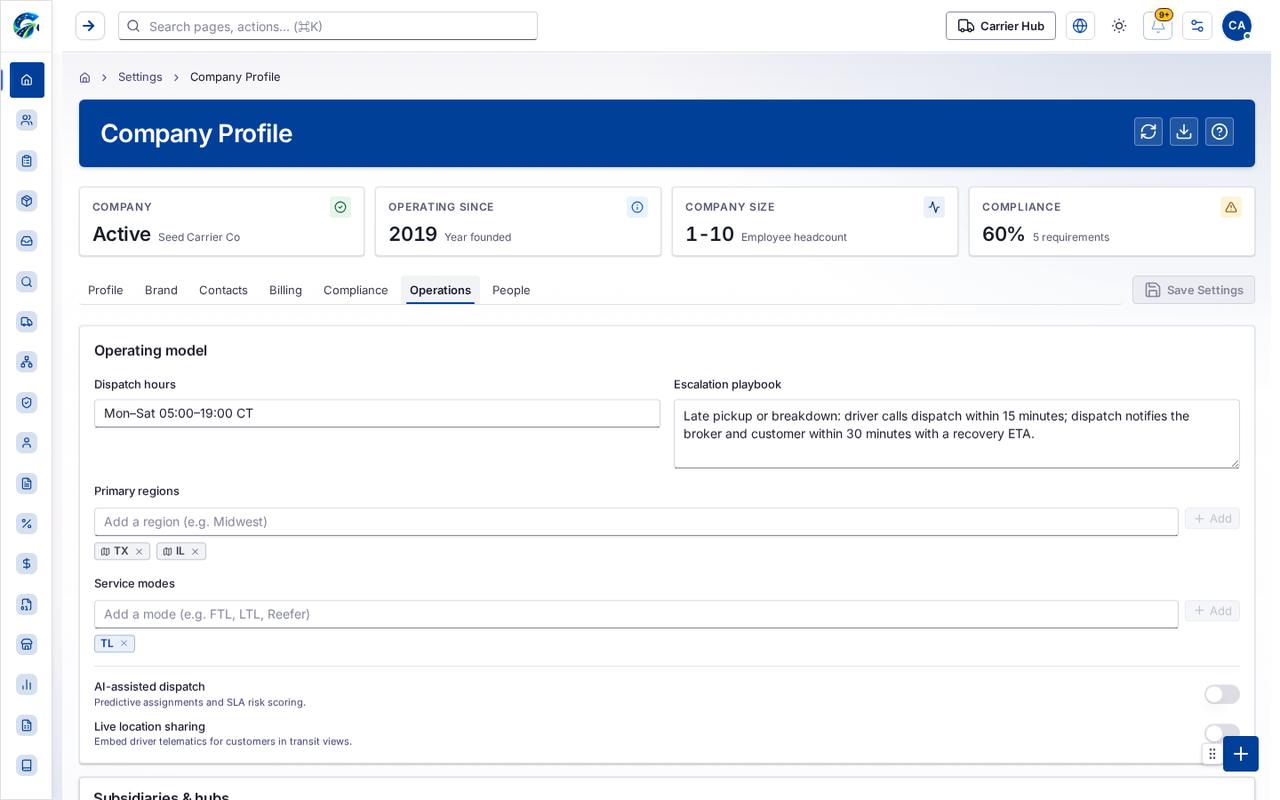Viewport: 1280px width, 800px height.
Task: Click the Carrier Hub button
Action: click(1001, 26)
